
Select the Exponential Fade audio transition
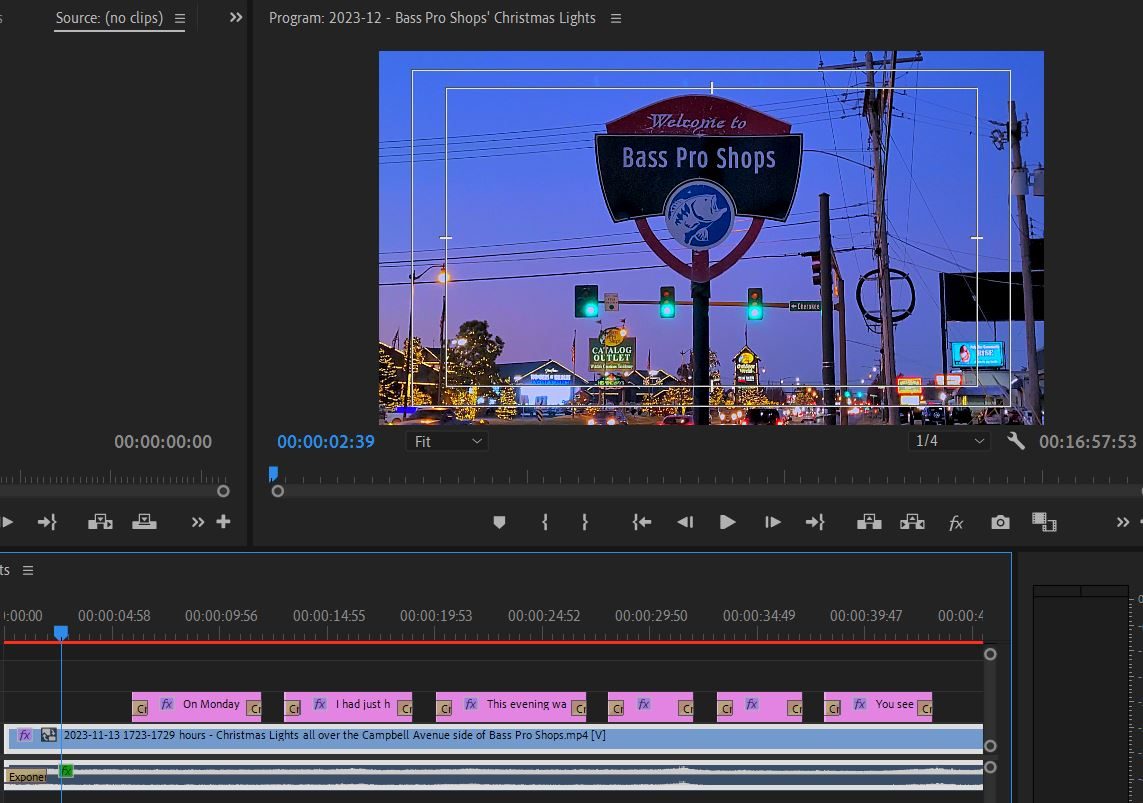tap(27, 777)
